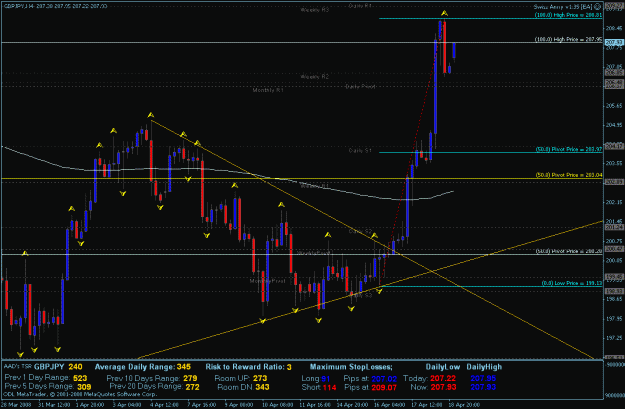Image resolution: width=625 pixels, height=409 pixels.
Task: Click the Prev 10 Days Range value 279
Action: [190, 378]
